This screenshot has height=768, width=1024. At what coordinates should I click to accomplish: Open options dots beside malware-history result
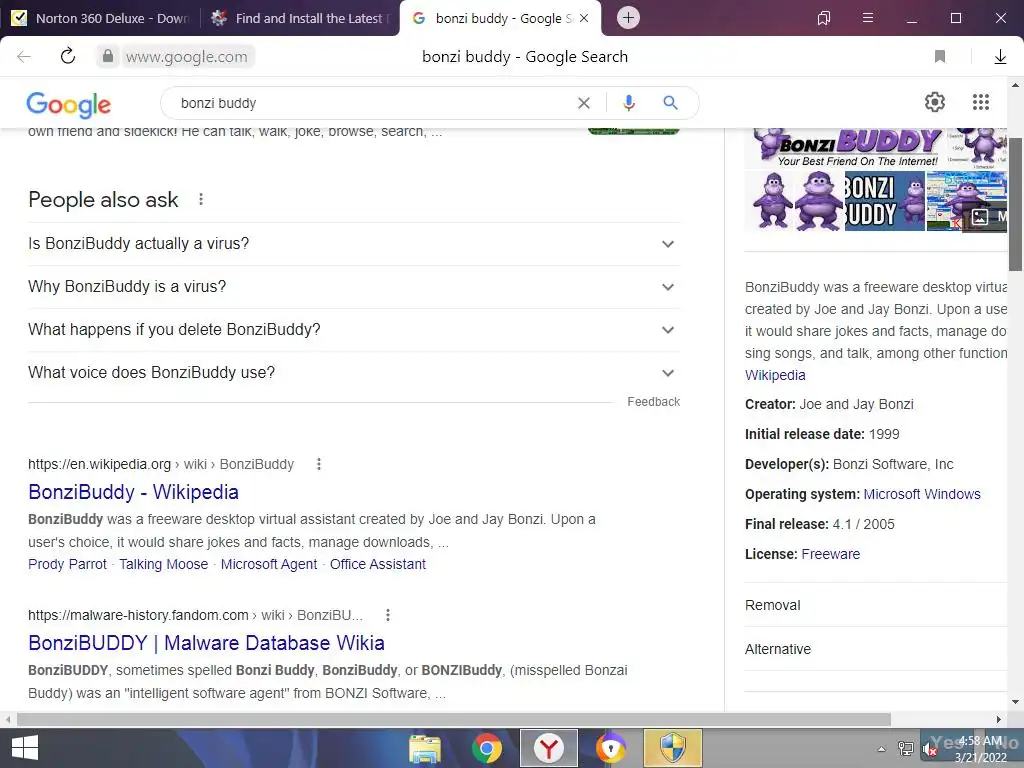coord(388,615)
